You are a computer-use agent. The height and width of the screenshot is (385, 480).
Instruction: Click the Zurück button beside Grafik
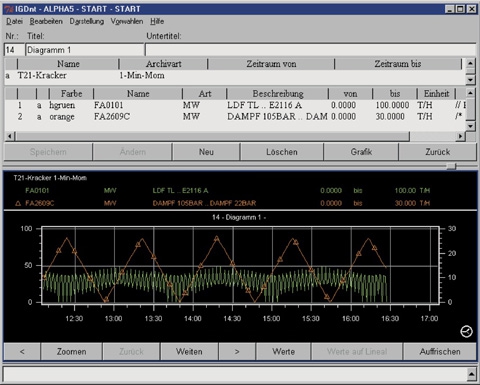[x=438, y=152]
